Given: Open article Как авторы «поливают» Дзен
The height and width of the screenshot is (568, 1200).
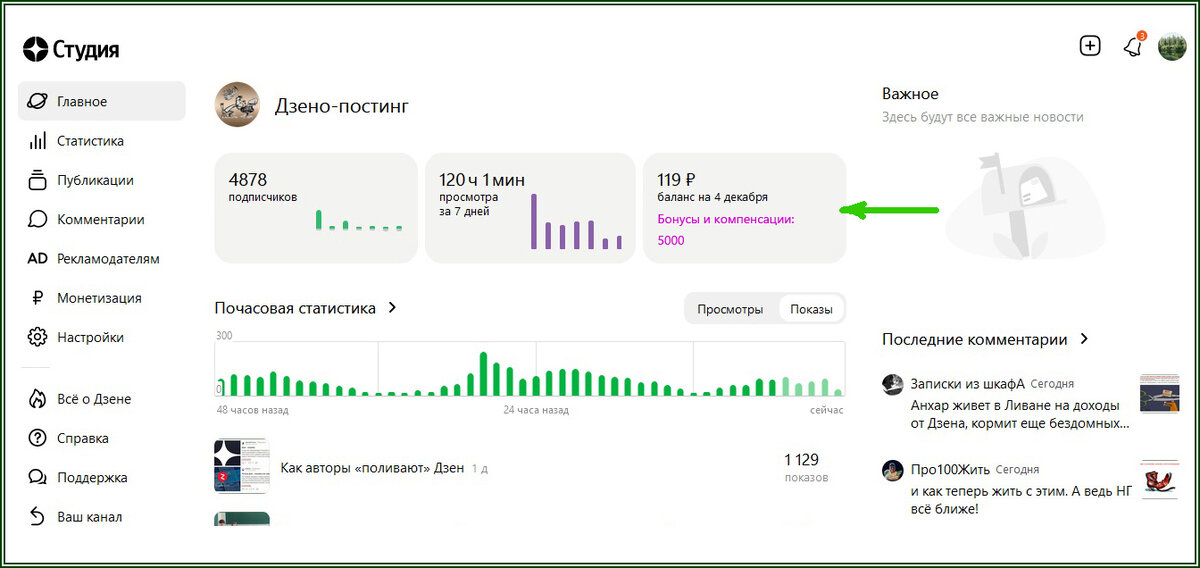Looking at the screenshot, I should 373,467.
